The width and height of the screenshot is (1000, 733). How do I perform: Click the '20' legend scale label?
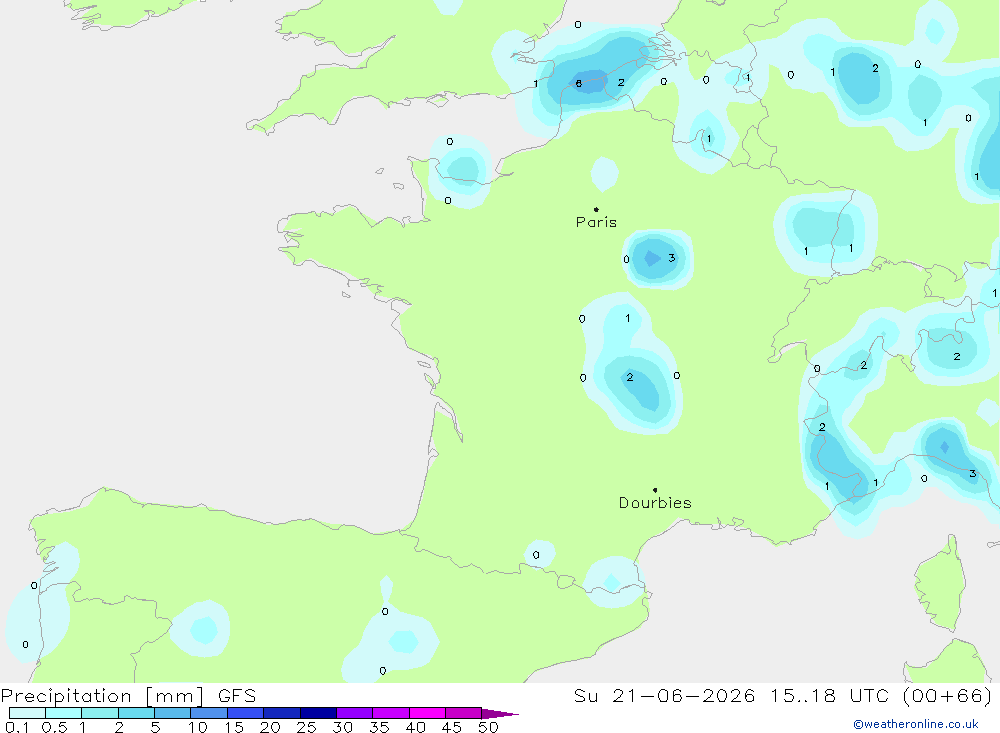pos(270,727)
